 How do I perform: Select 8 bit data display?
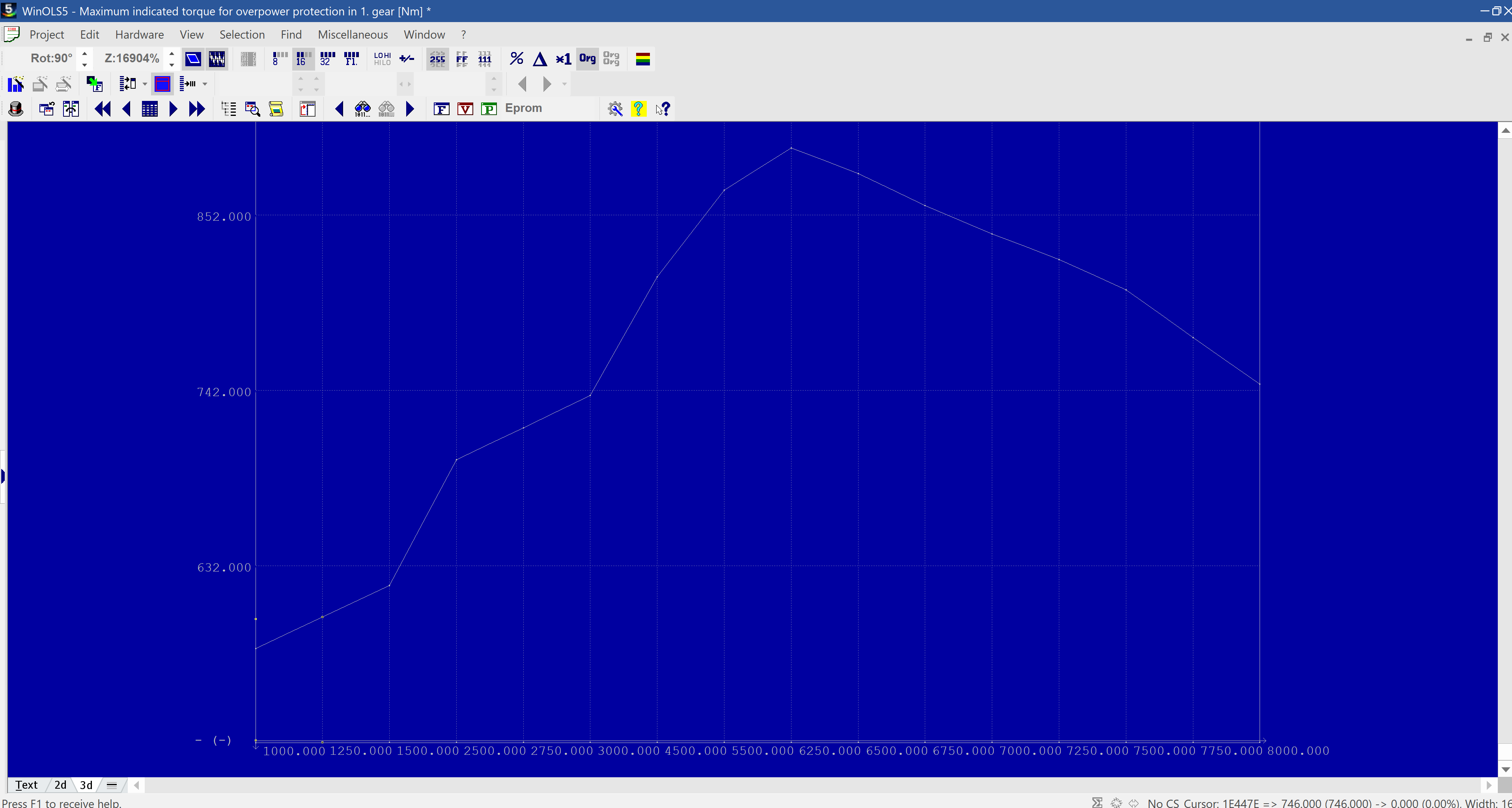pos(279,59)
